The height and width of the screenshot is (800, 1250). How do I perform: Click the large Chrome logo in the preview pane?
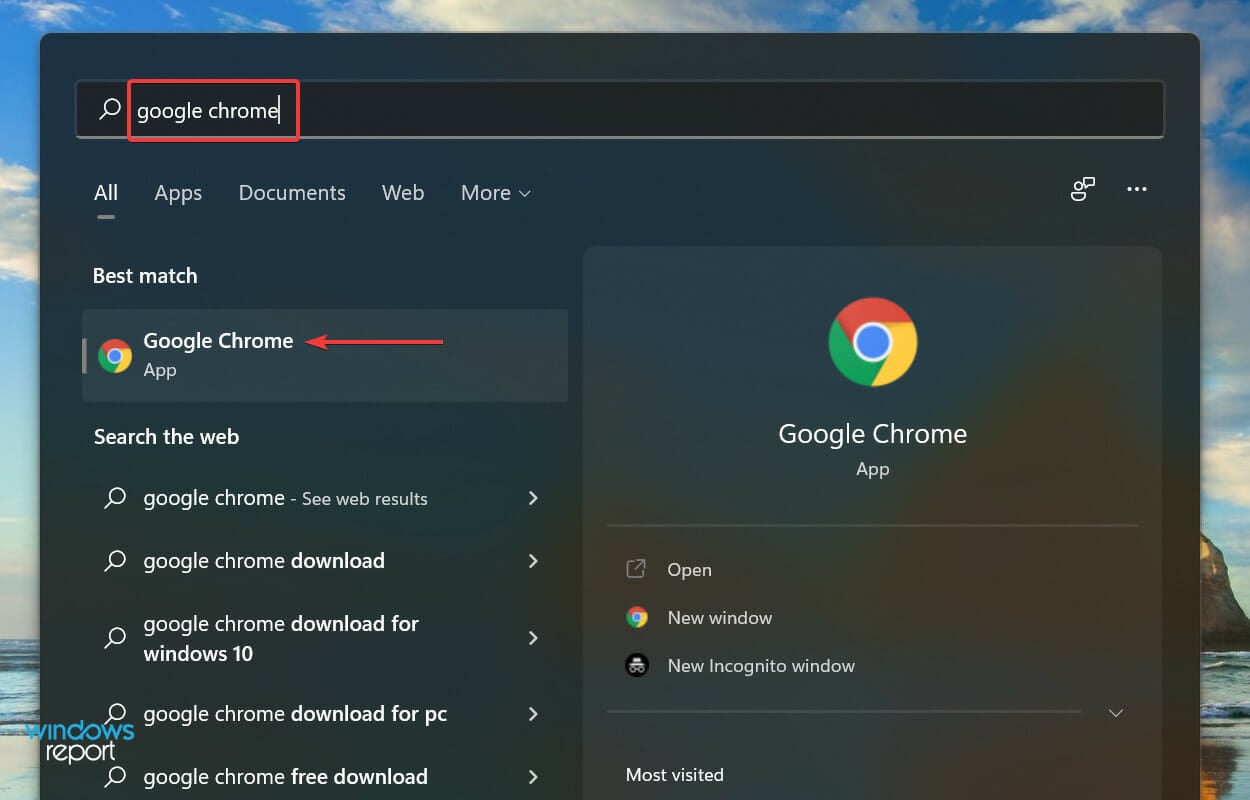coord(872,342)
